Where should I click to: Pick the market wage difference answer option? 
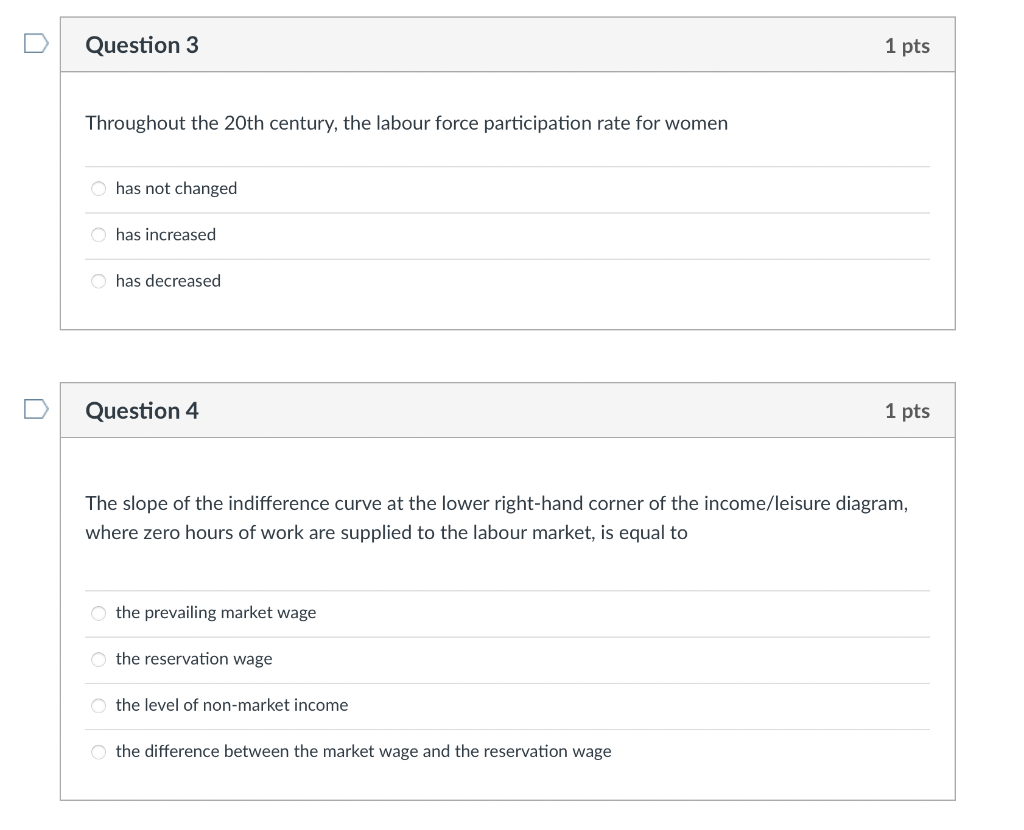(x=98, y=751)
